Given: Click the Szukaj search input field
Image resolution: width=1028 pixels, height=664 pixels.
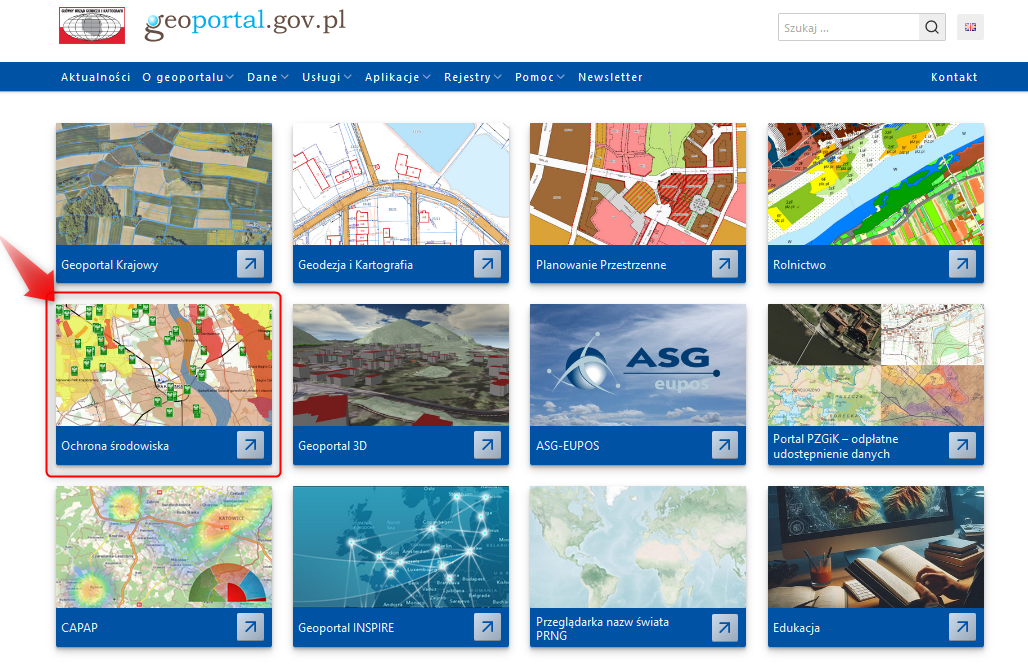Looking at the screenshot, I should [848, 28].
